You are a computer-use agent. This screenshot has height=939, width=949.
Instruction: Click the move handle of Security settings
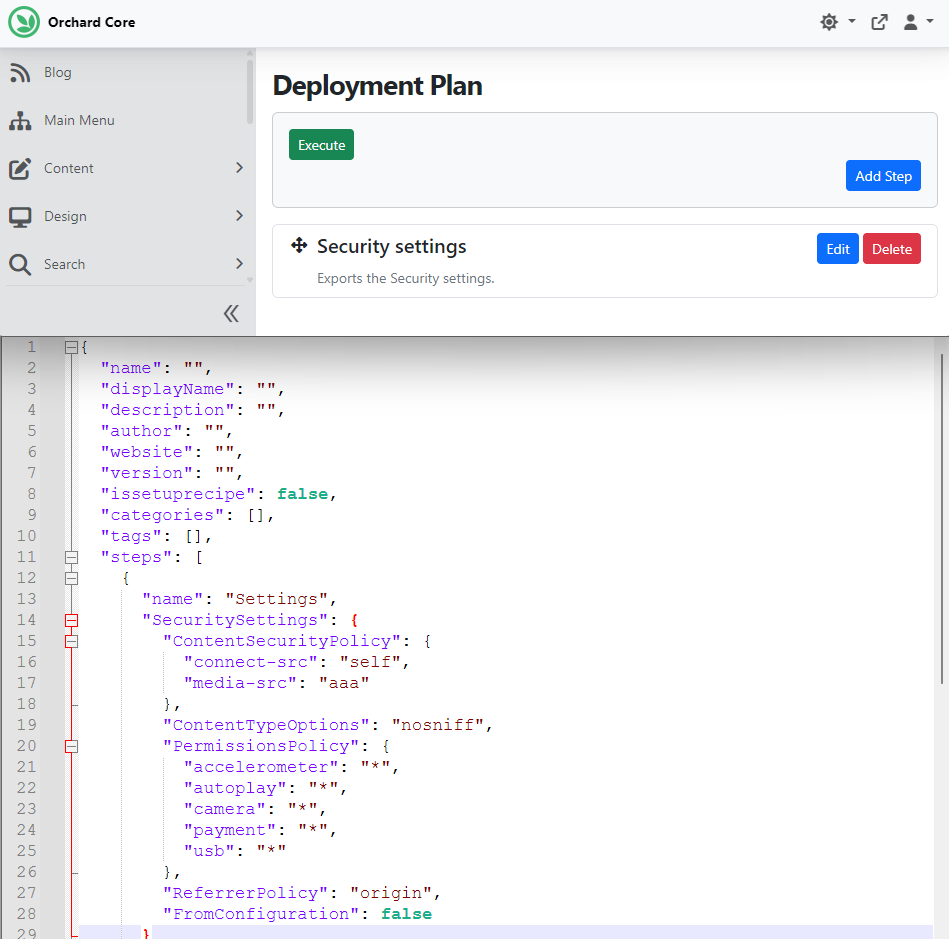point(299,245)
